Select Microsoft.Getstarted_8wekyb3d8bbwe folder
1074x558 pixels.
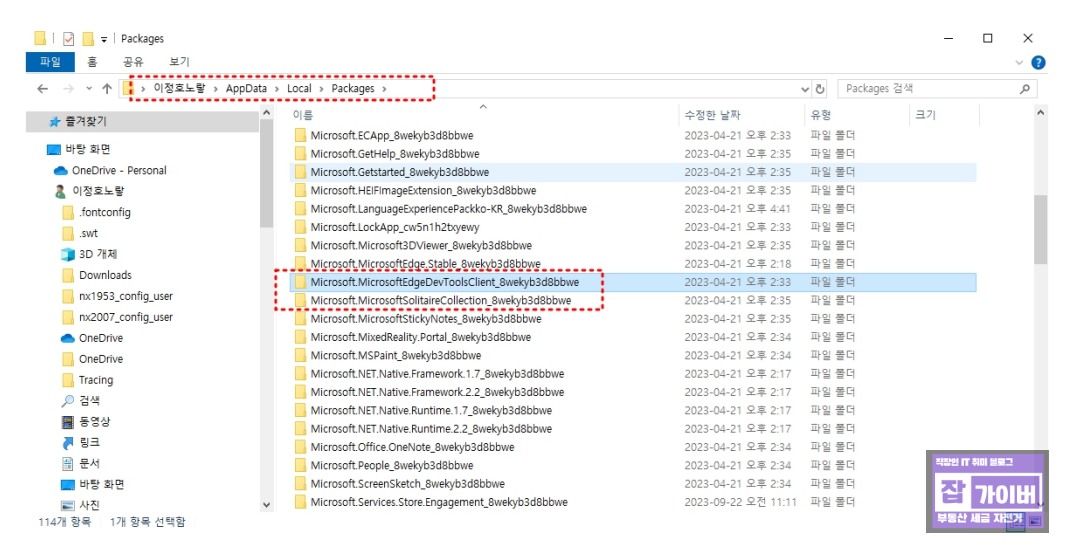click(x=399, y=173)
